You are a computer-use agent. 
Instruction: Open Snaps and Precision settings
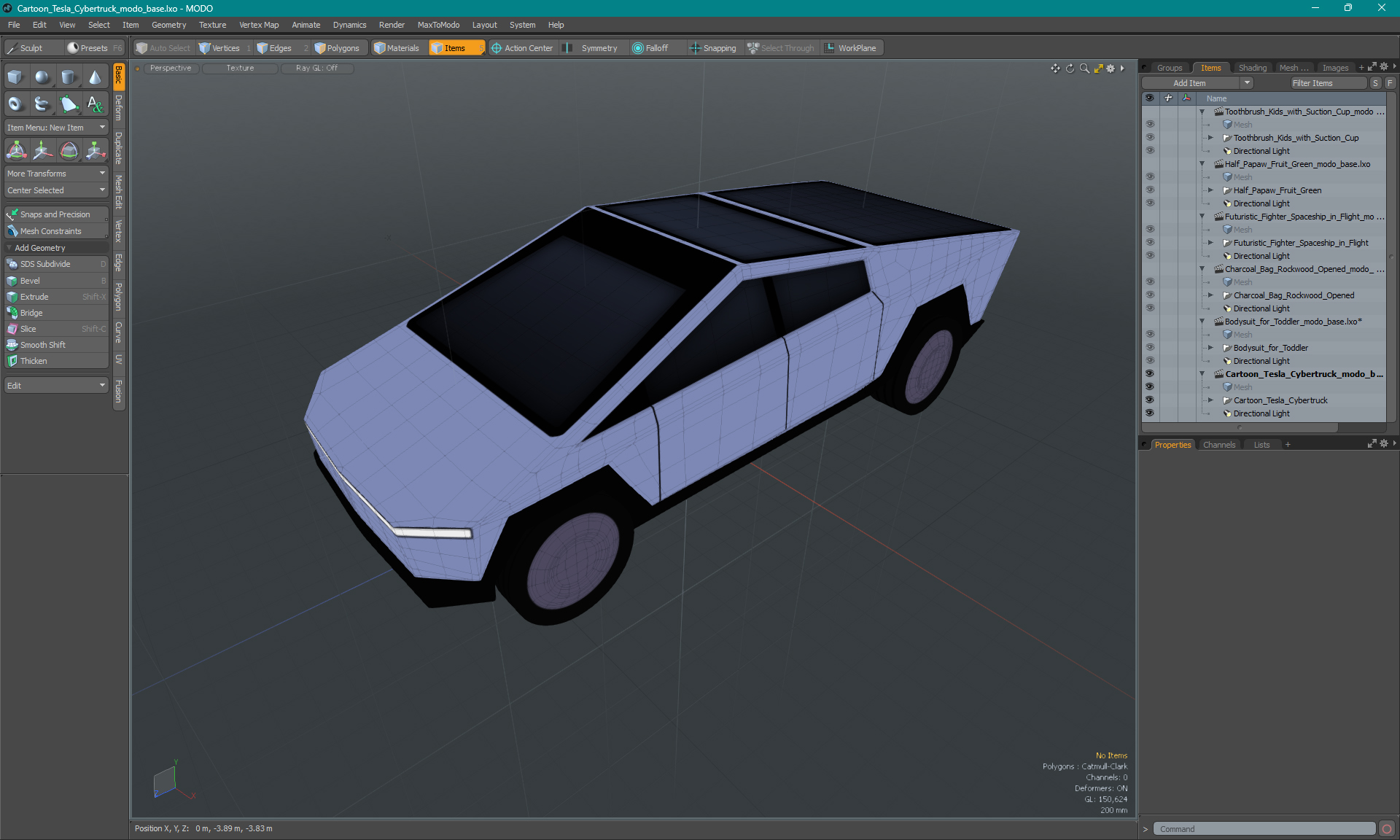56,214
